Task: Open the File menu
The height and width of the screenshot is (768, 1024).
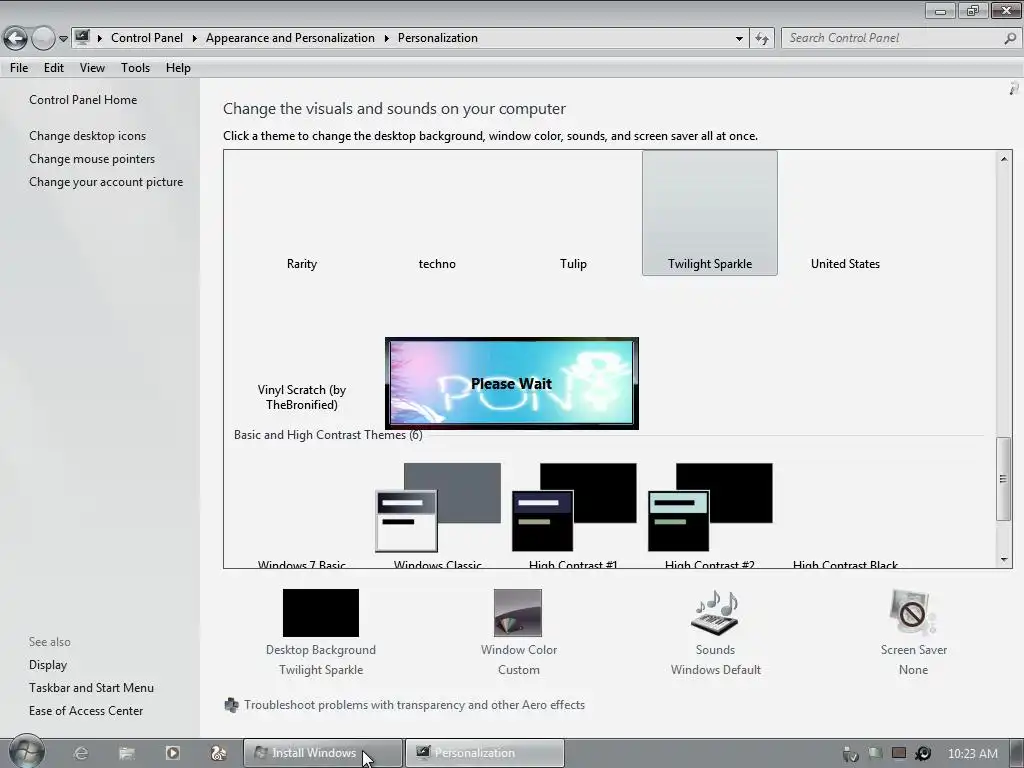Action: point(19,68)
